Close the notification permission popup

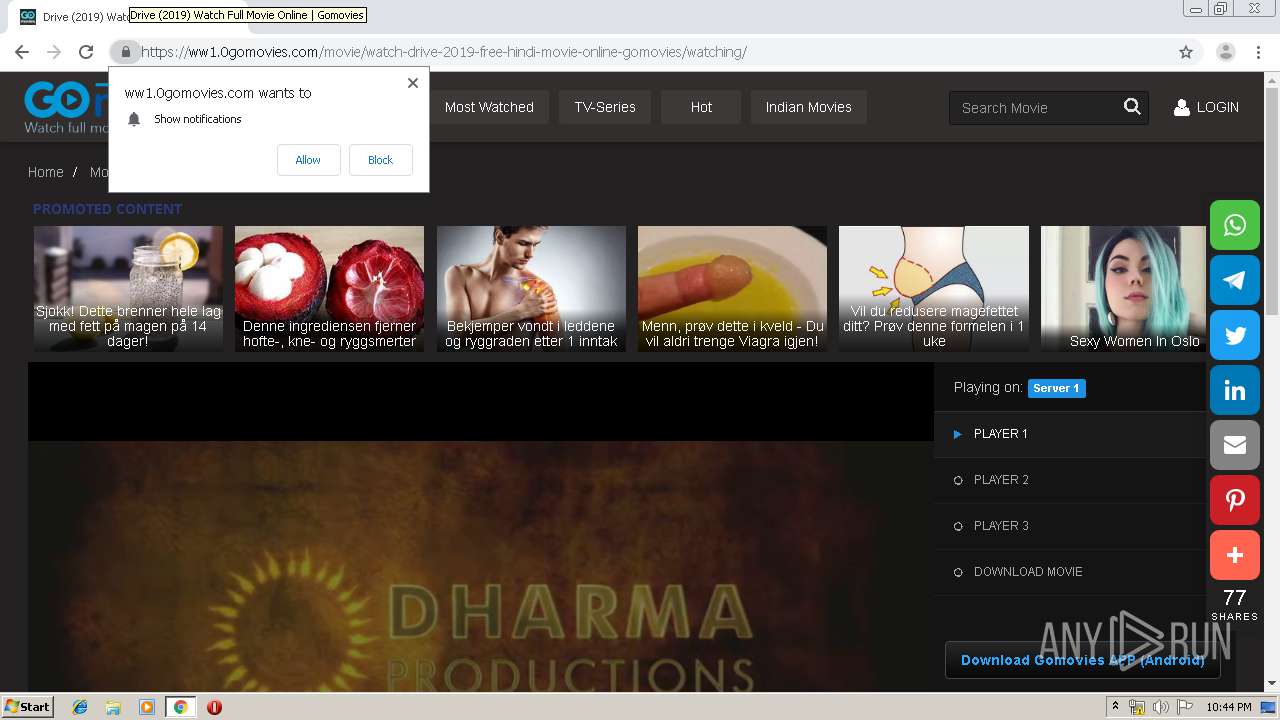click(413, 83)
